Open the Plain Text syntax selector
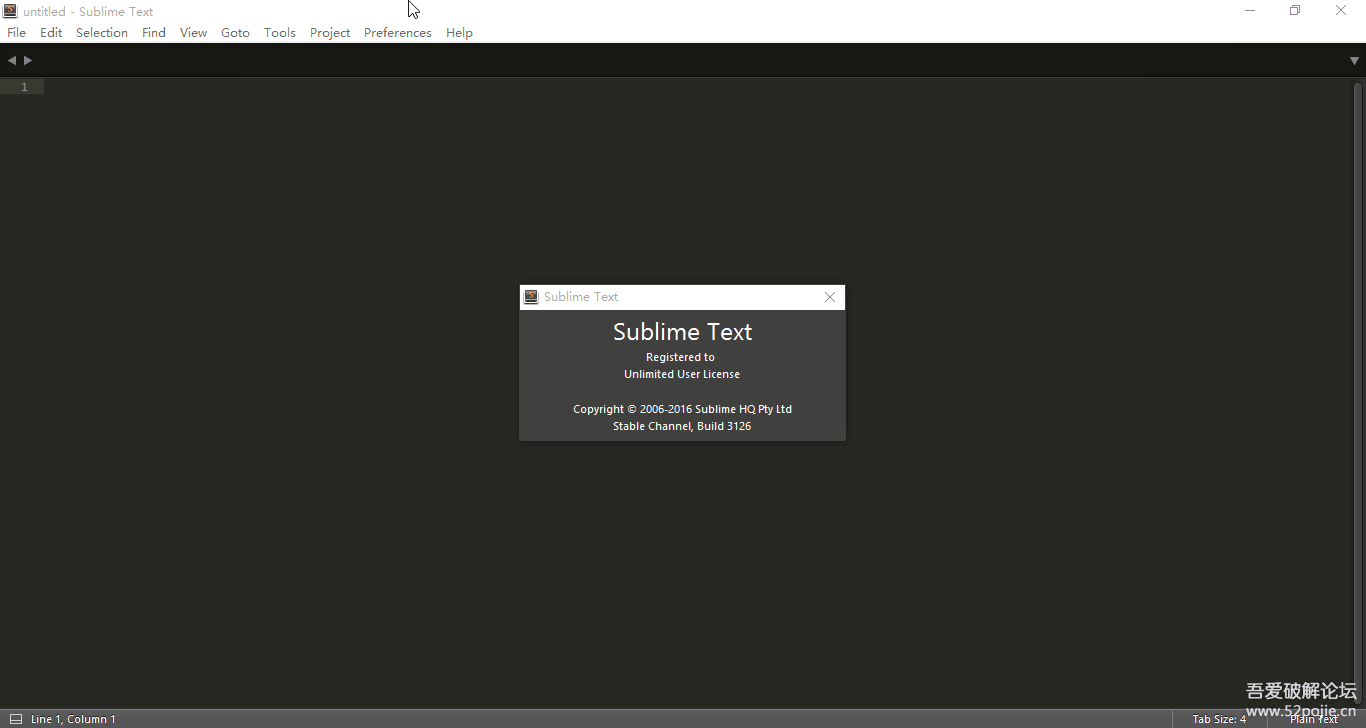1366x728 pixels. pyautogui.click(x=1314, y=719)
